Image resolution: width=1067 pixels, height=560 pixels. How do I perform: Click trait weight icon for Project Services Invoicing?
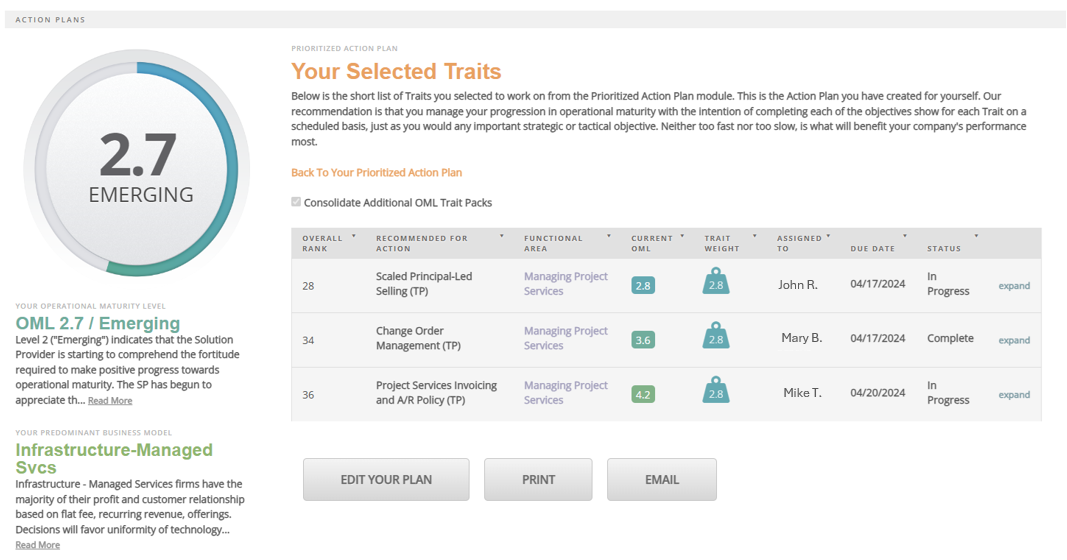(715, 391)
